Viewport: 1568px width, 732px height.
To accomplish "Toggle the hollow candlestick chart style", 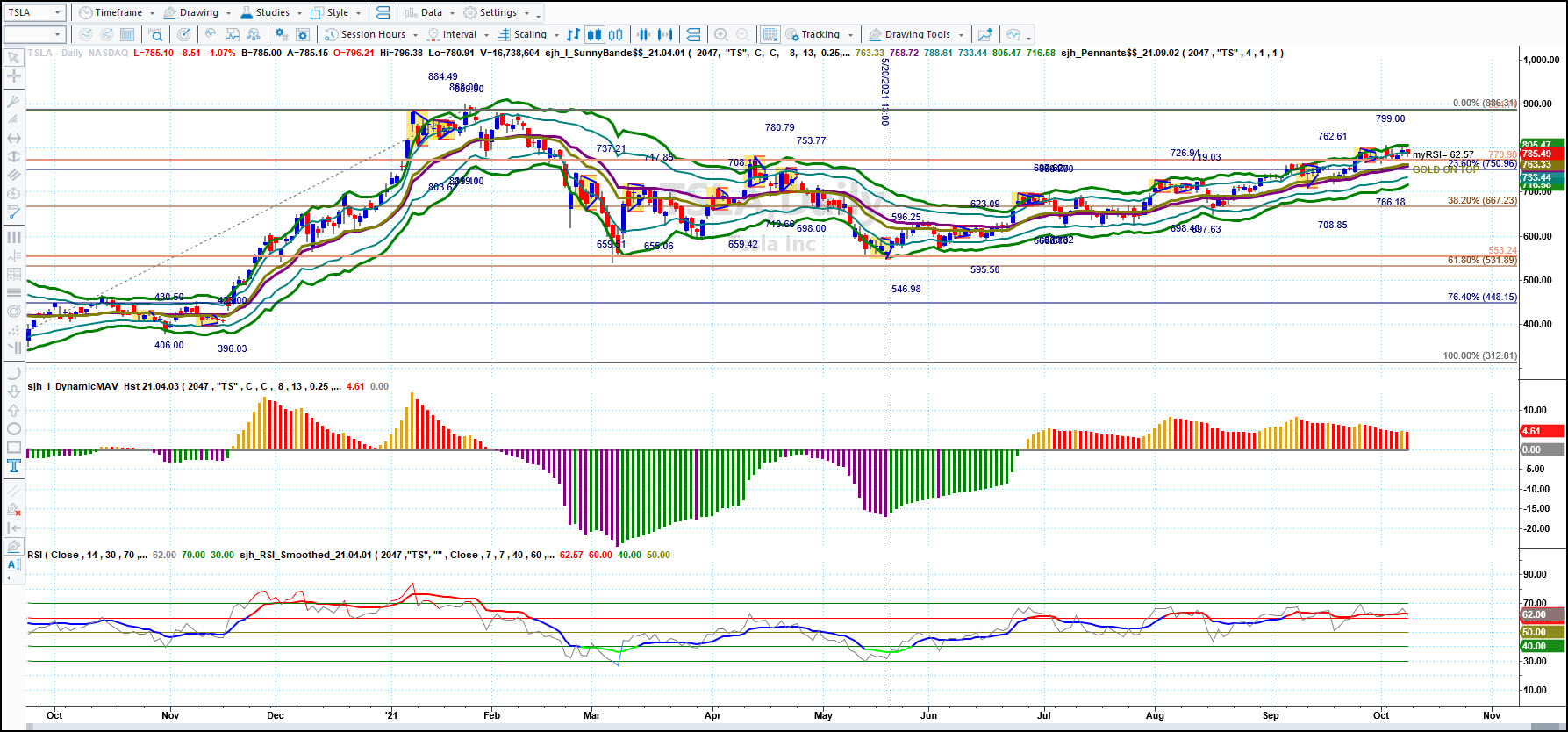I will [615, 34].
